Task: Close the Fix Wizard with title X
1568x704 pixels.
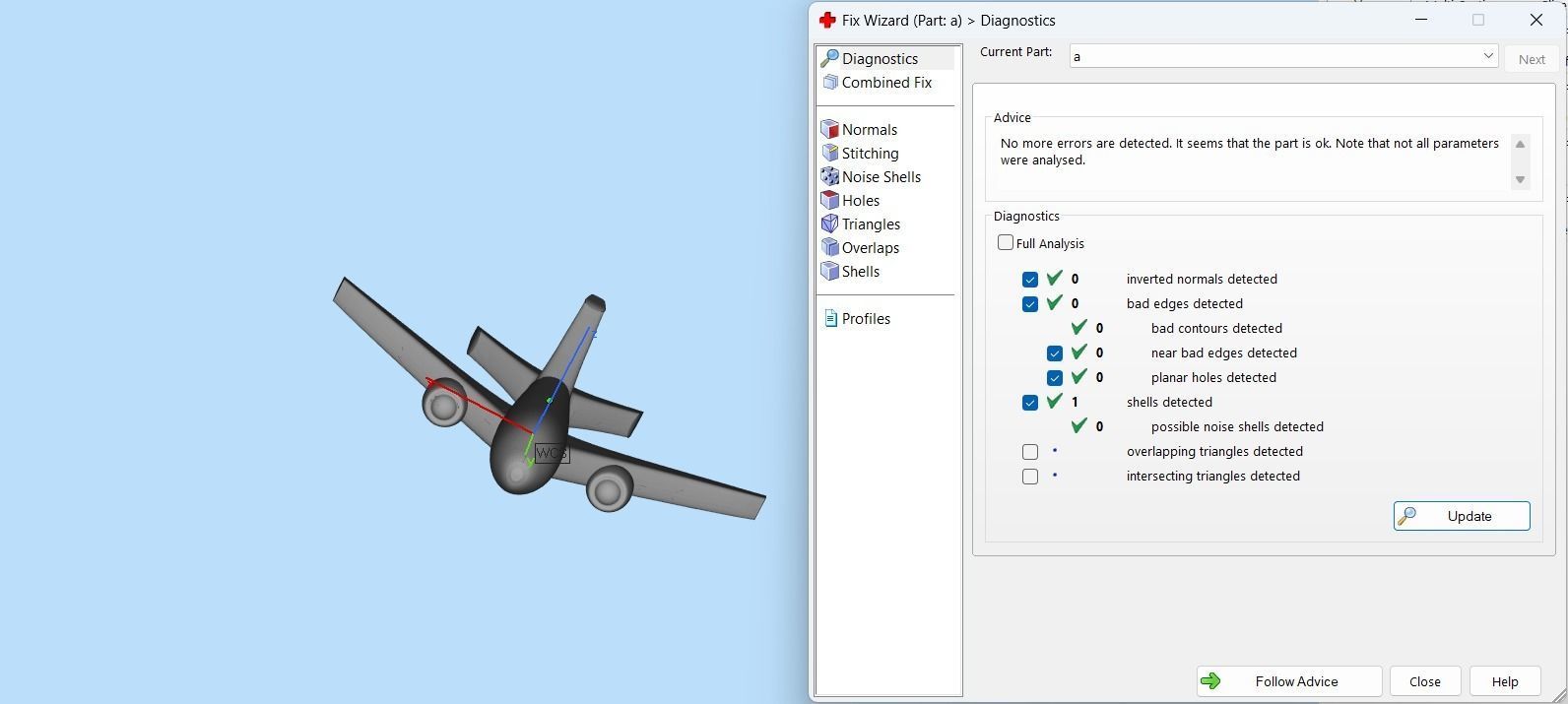Action: pos(1535,20)
